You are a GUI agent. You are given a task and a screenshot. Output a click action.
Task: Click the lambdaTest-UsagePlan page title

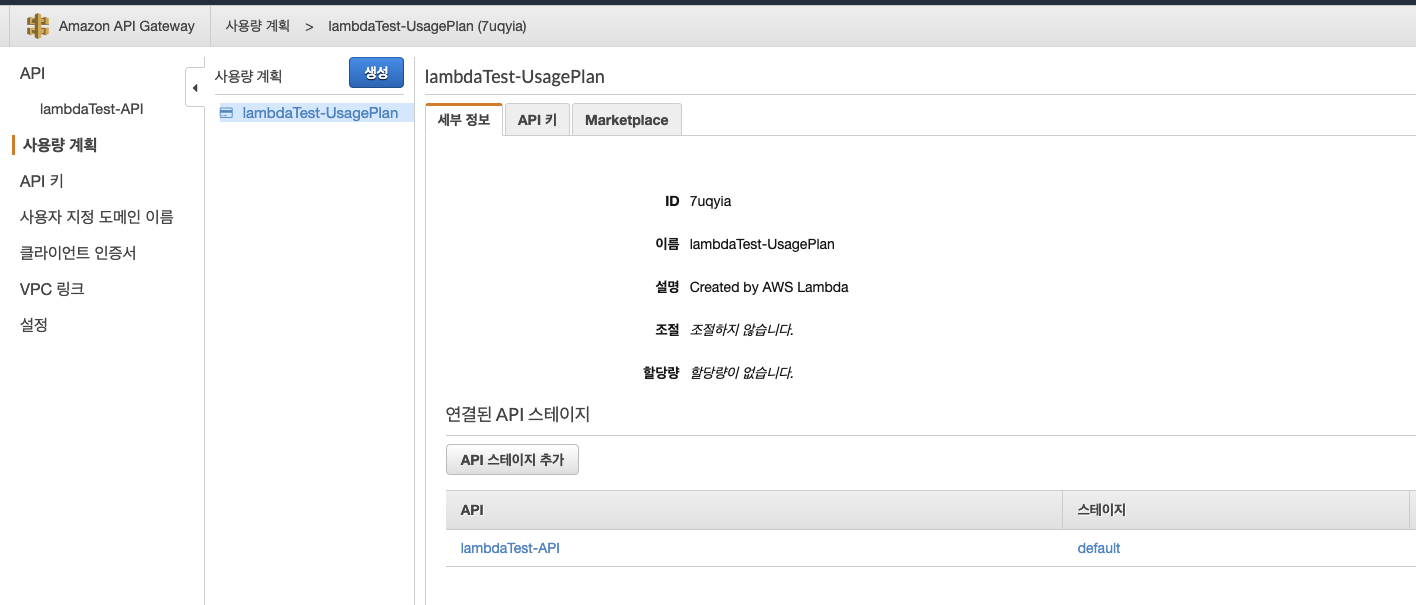[515, 76]
